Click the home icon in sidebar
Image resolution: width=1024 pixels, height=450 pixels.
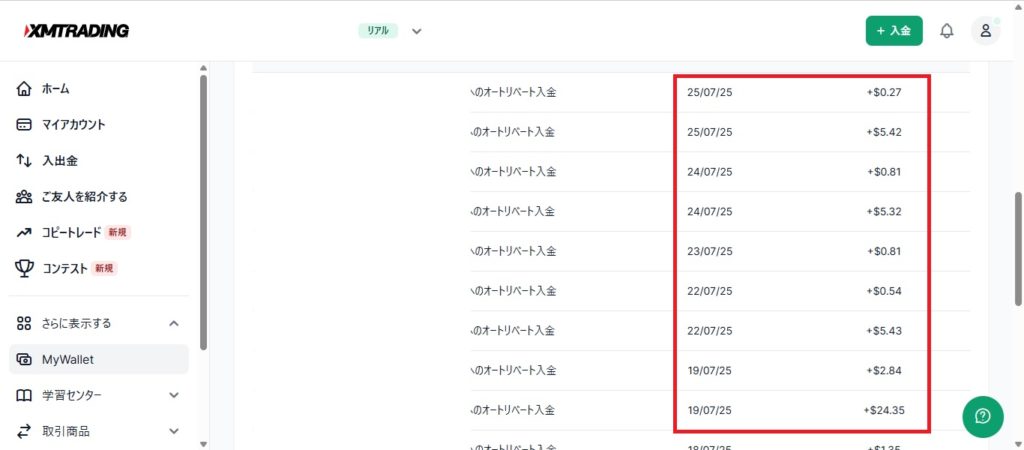tap(25, 89)
